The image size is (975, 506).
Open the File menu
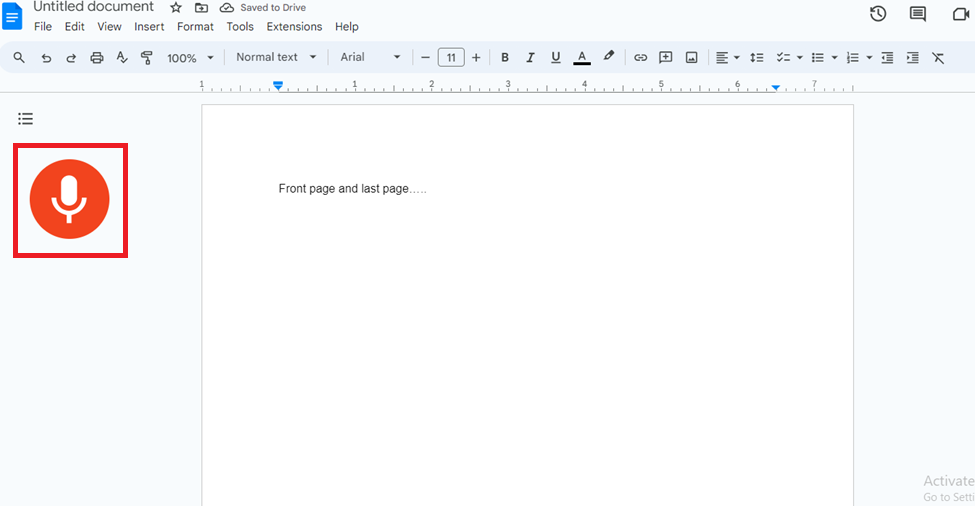pyautogui.click(x=43, y=27)
